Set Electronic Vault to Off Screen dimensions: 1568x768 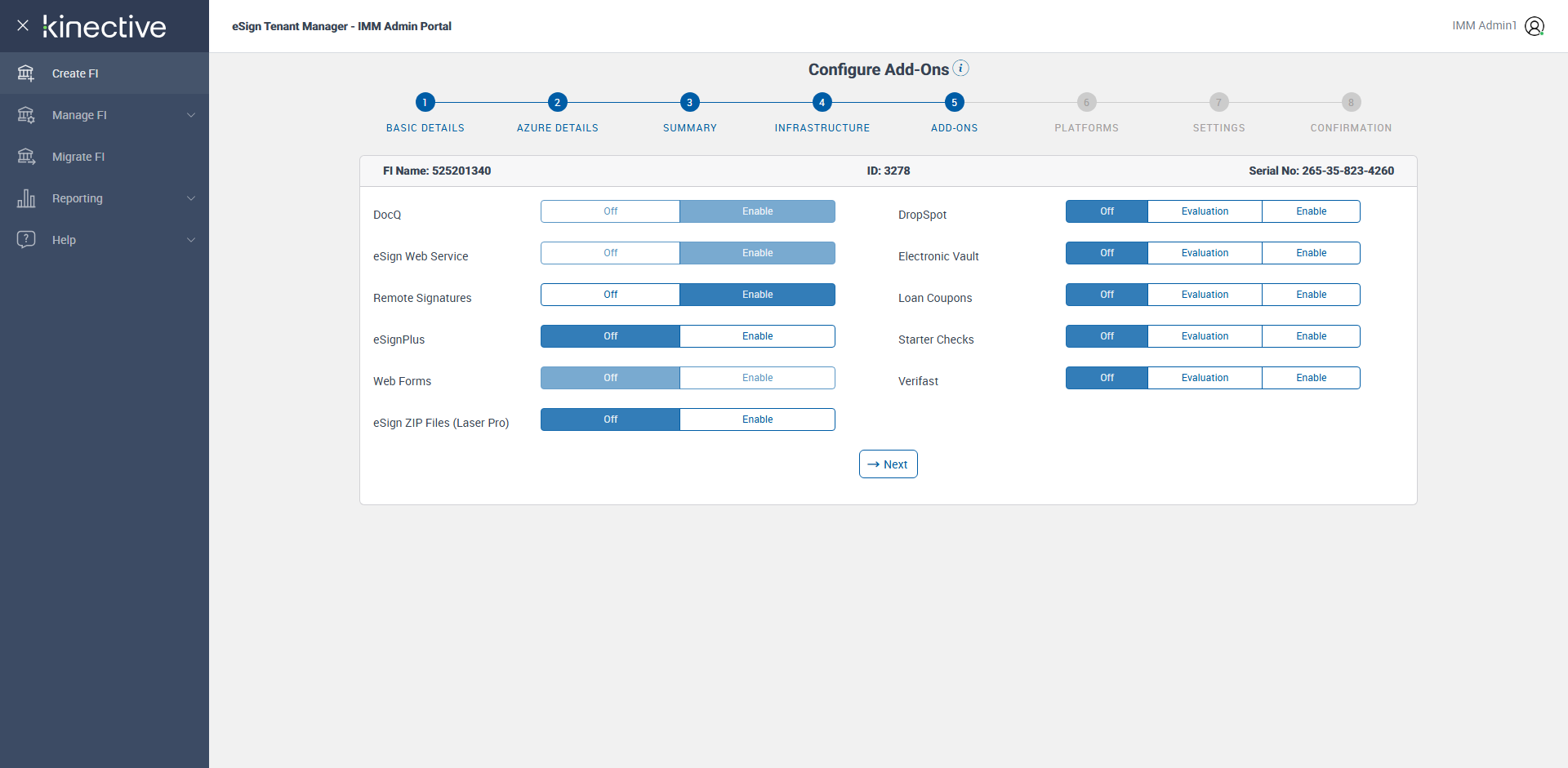(1107, 253)
